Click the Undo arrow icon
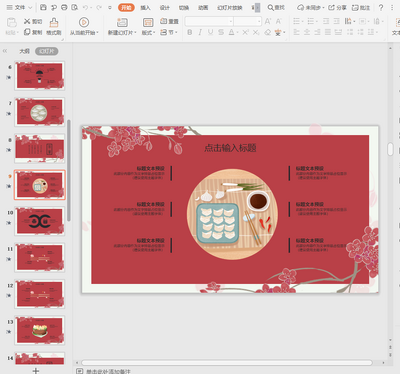The height and width of the screenshot is (374, 400). [x=85, y=7]
